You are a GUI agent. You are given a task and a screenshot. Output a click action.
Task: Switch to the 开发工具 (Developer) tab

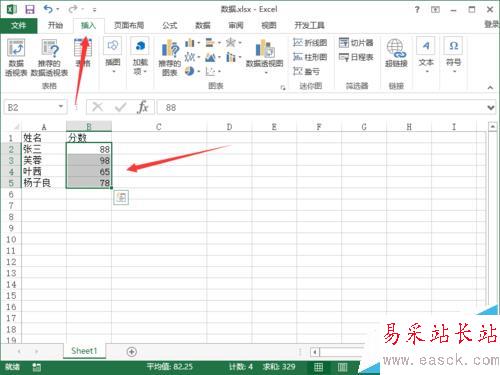[x=309, y=25]
